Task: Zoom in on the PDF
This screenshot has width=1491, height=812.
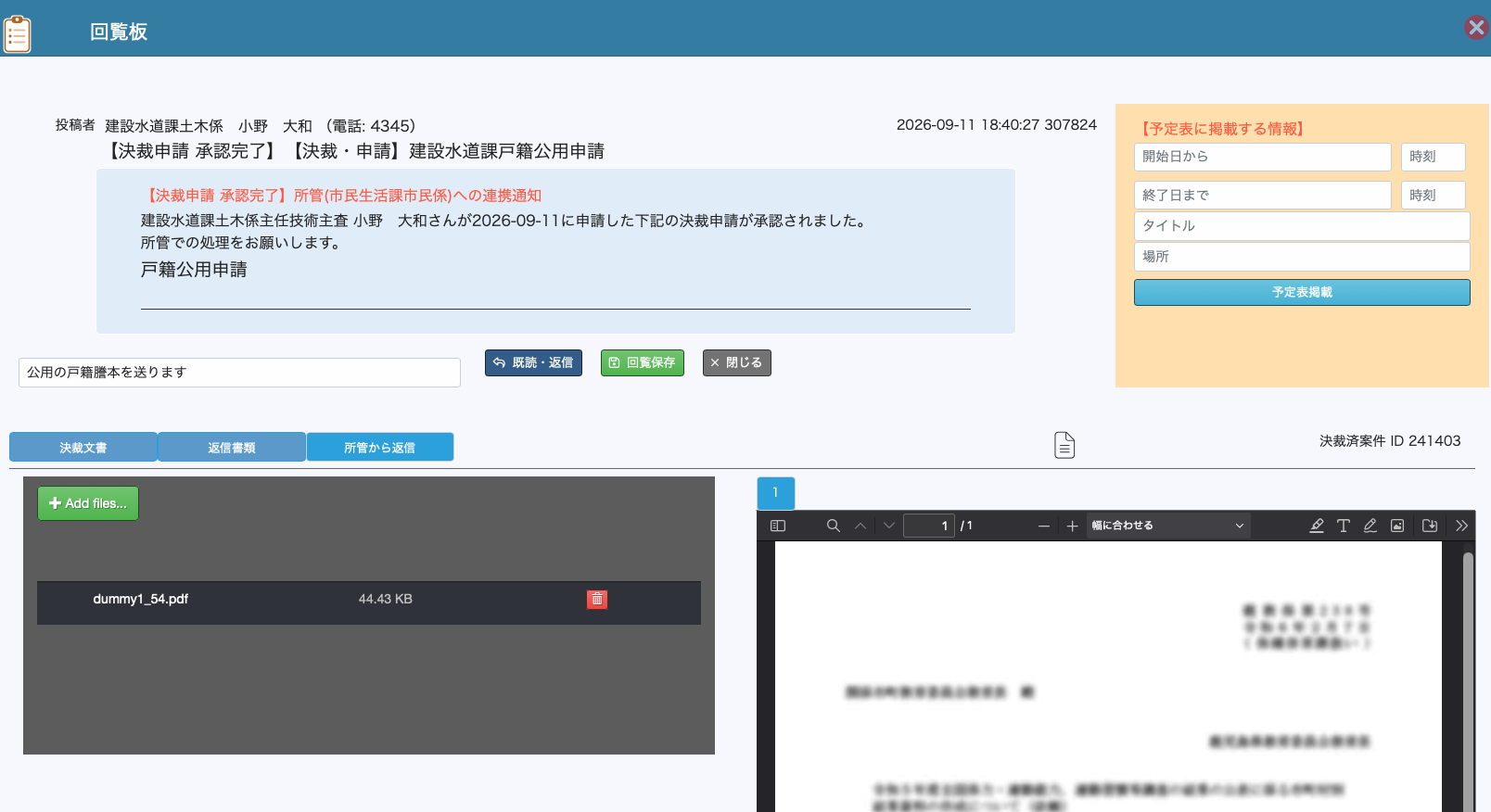Action: coord(1072,526)
